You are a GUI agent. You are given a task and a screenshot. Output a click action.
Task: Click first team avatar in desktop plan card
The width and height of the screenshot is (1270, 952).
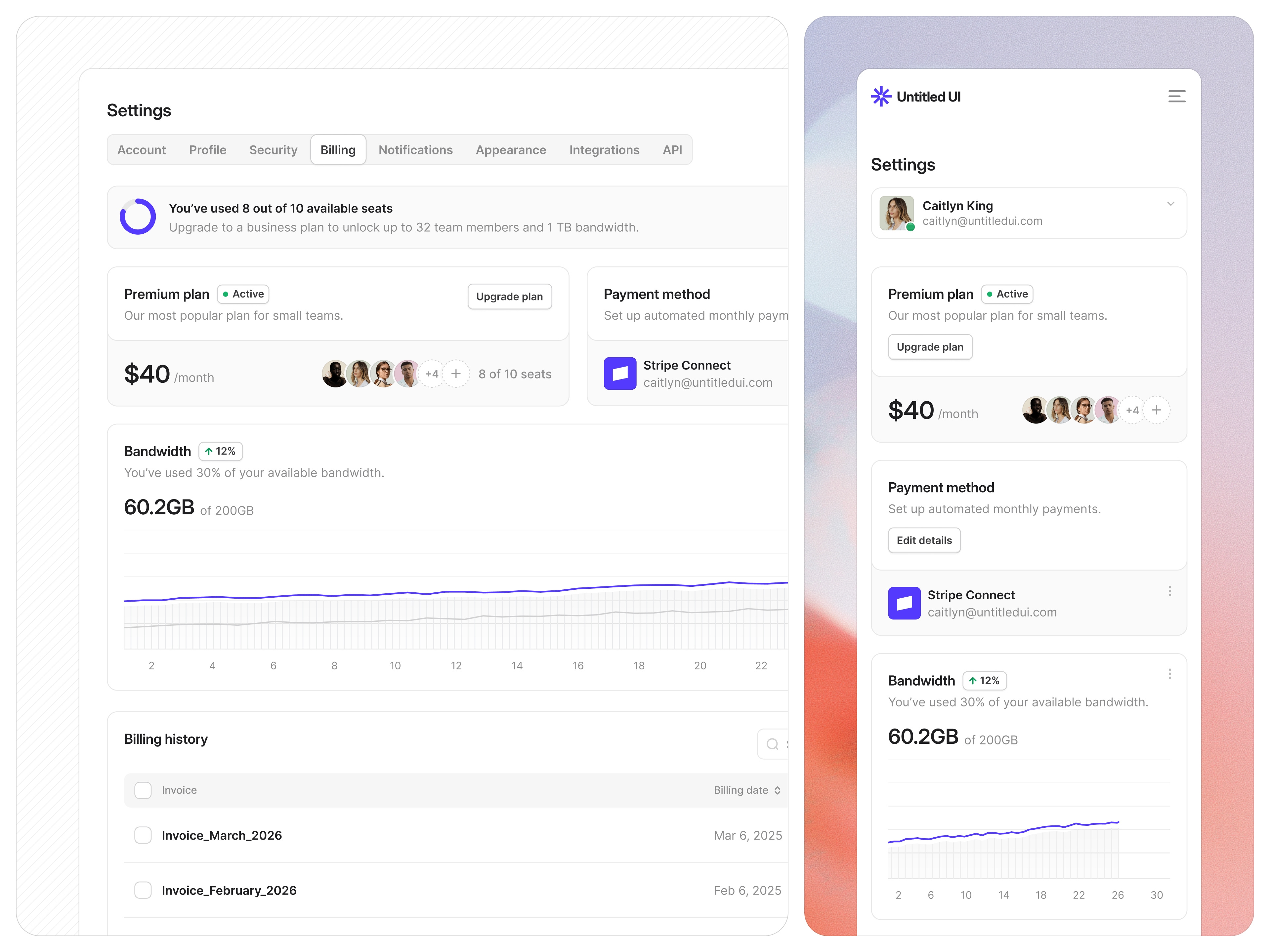coord(335,374)
